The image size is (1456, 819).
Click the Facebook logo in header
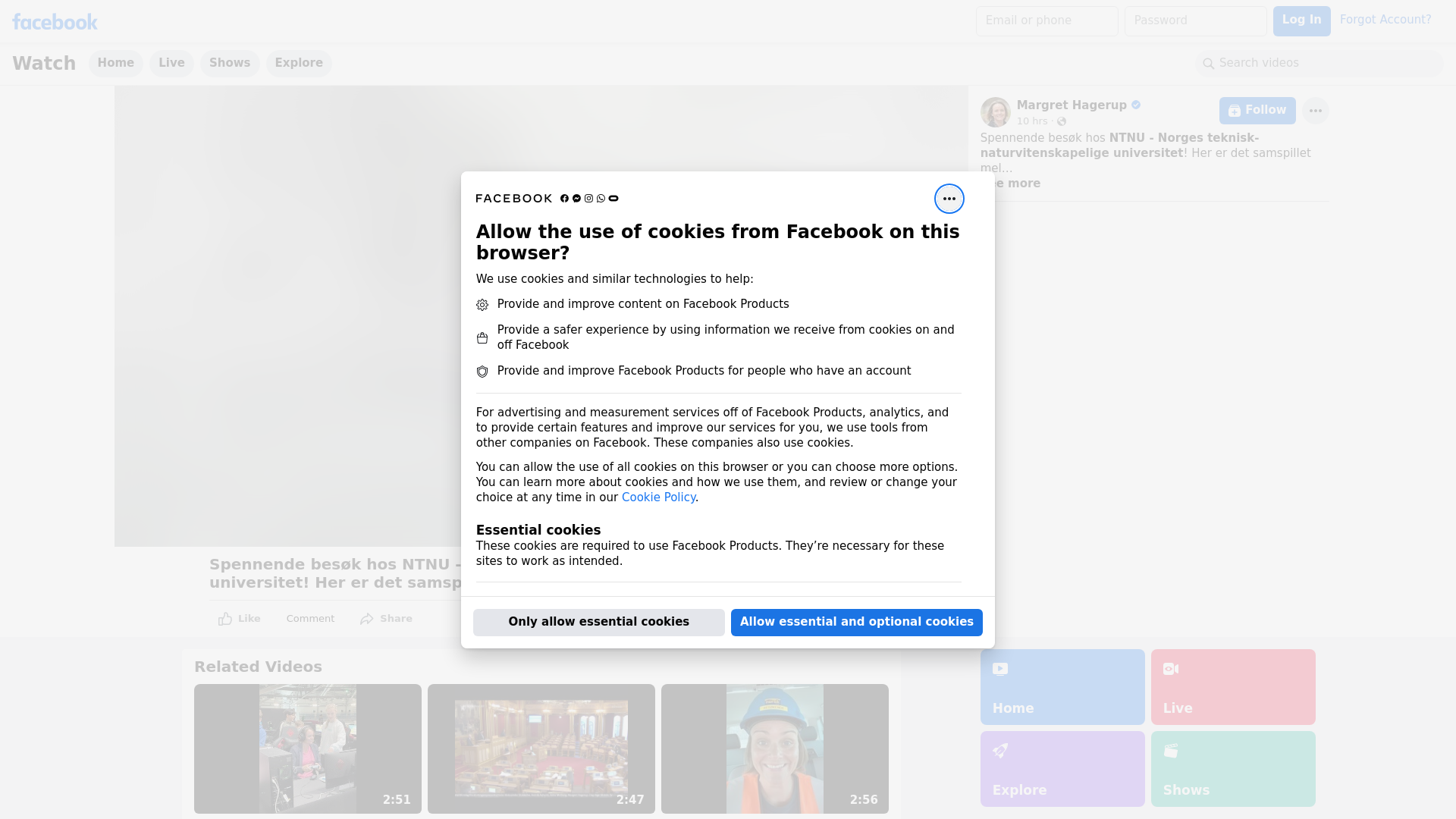click(x=55, y=22)
